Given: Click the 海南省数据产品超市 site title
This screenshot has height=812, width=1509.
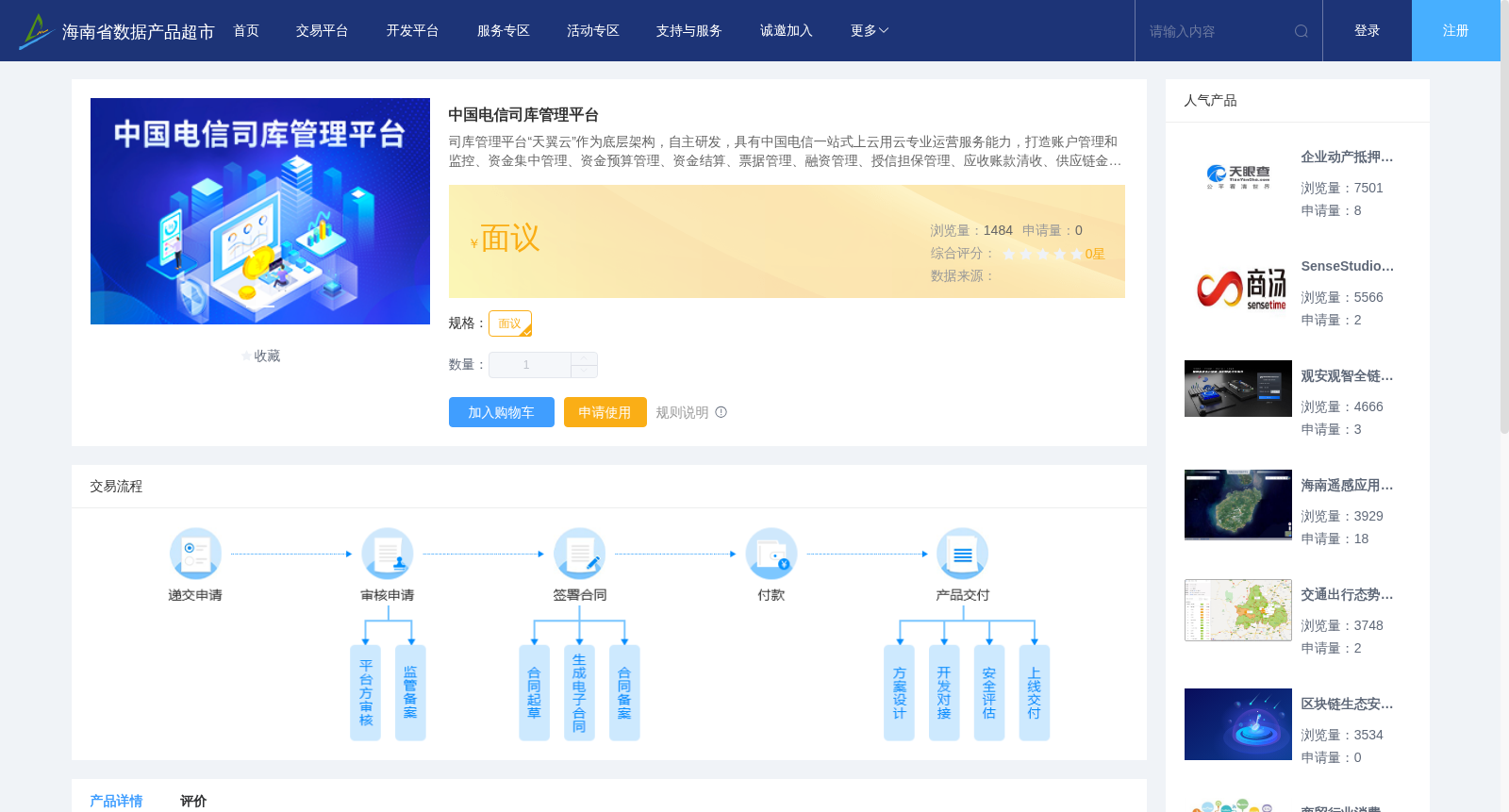Looking at the screenshot, I should click(x=138, y=32).
